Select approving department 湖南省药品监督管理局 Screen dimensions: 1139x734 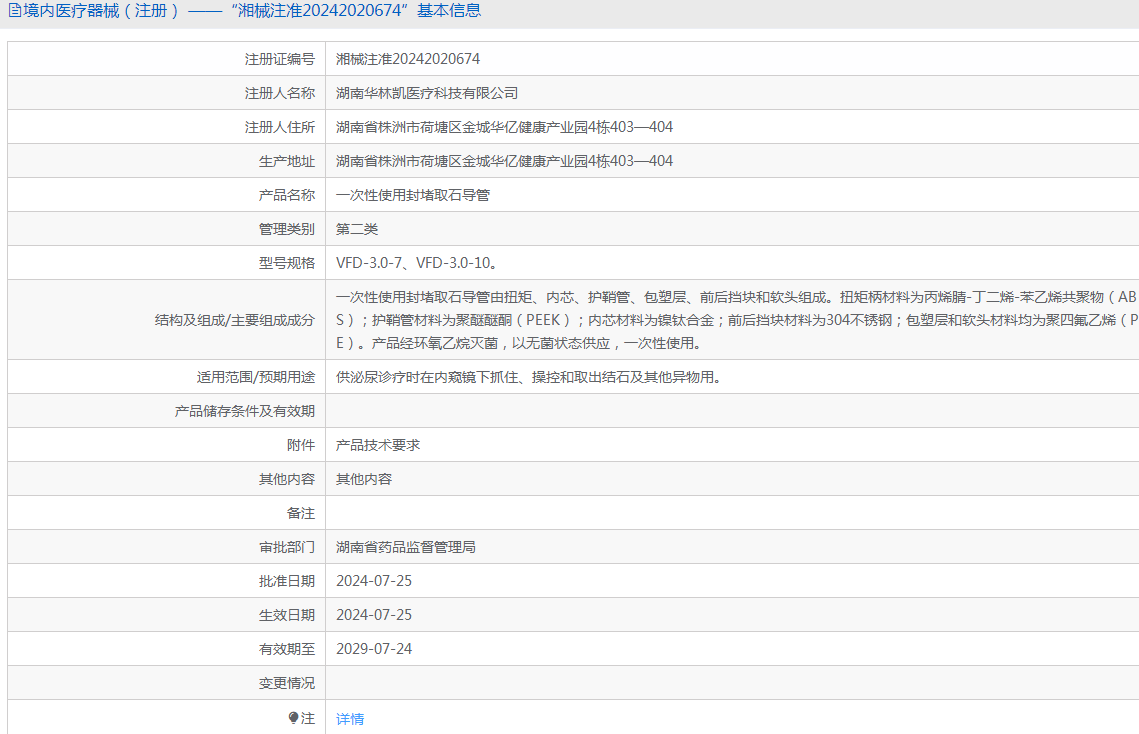click(x=405, y=547)
